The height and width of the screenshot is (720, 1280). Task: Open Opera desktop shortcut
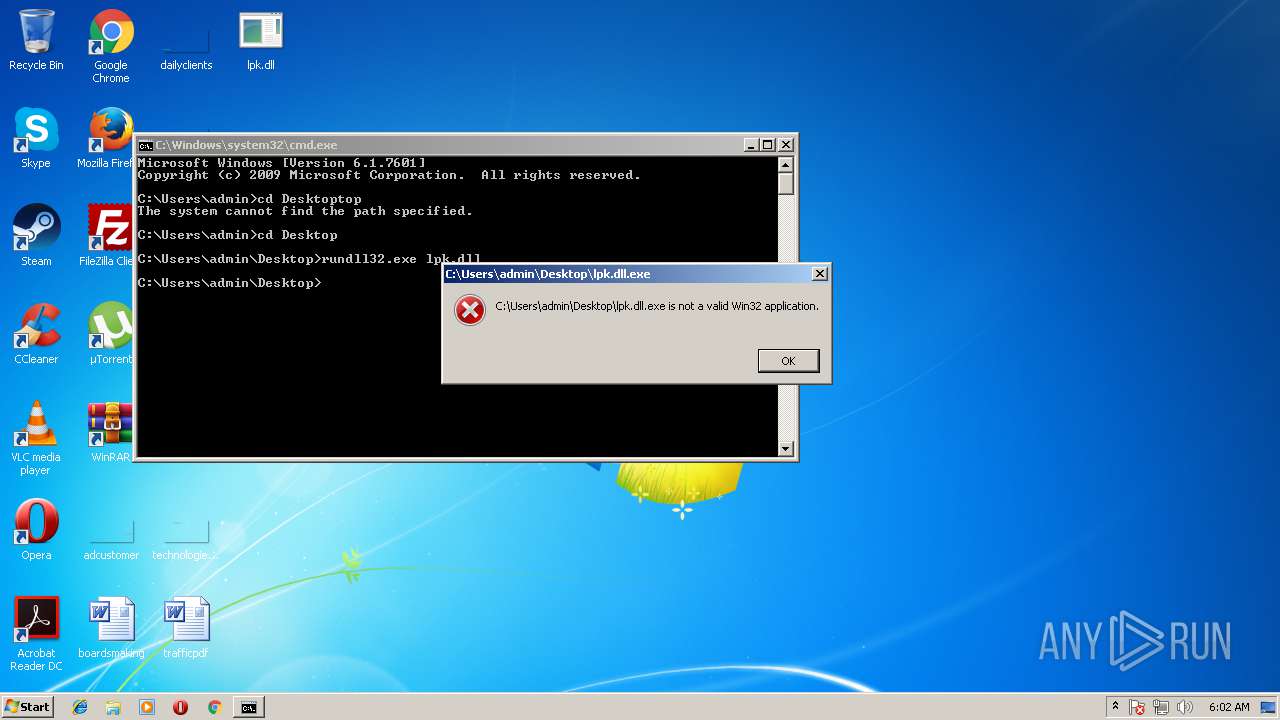click(x=36, y=530)
